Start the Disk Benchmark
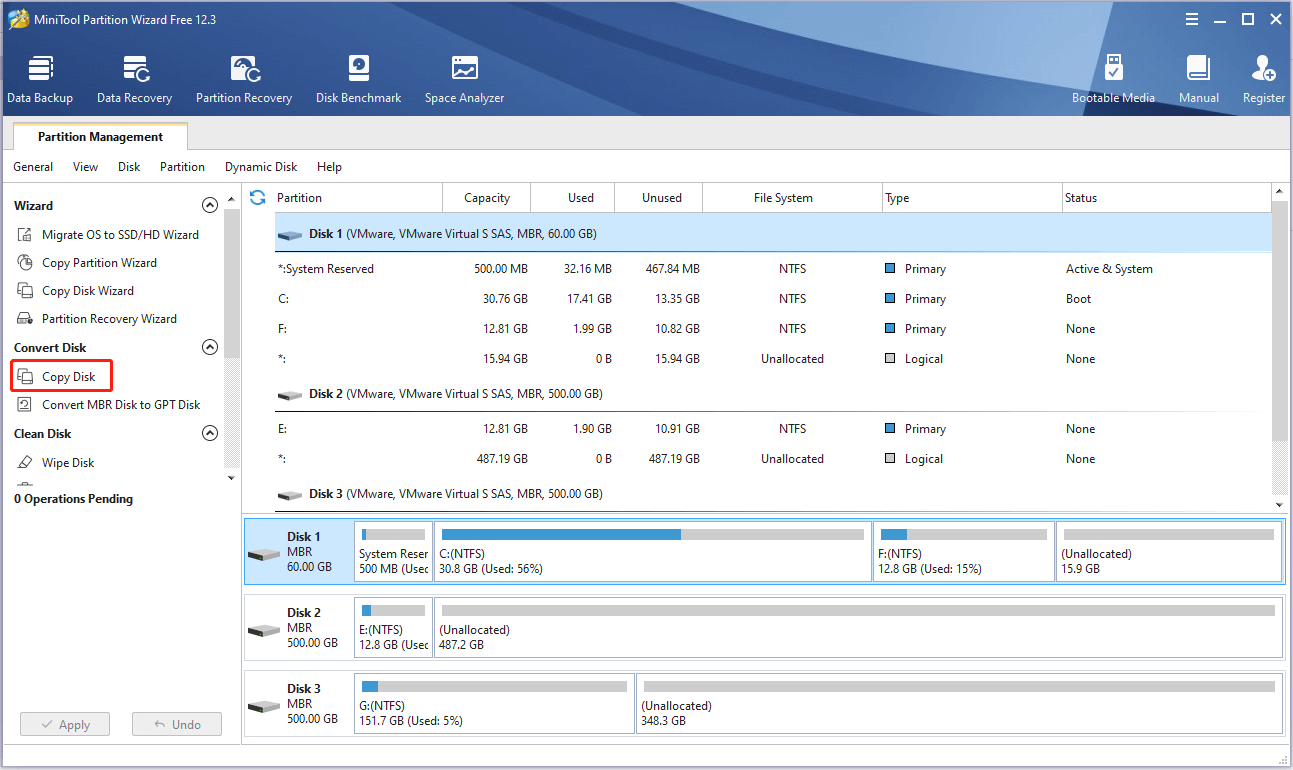This screenshot has width=1293, height=770. click(358, 80)
